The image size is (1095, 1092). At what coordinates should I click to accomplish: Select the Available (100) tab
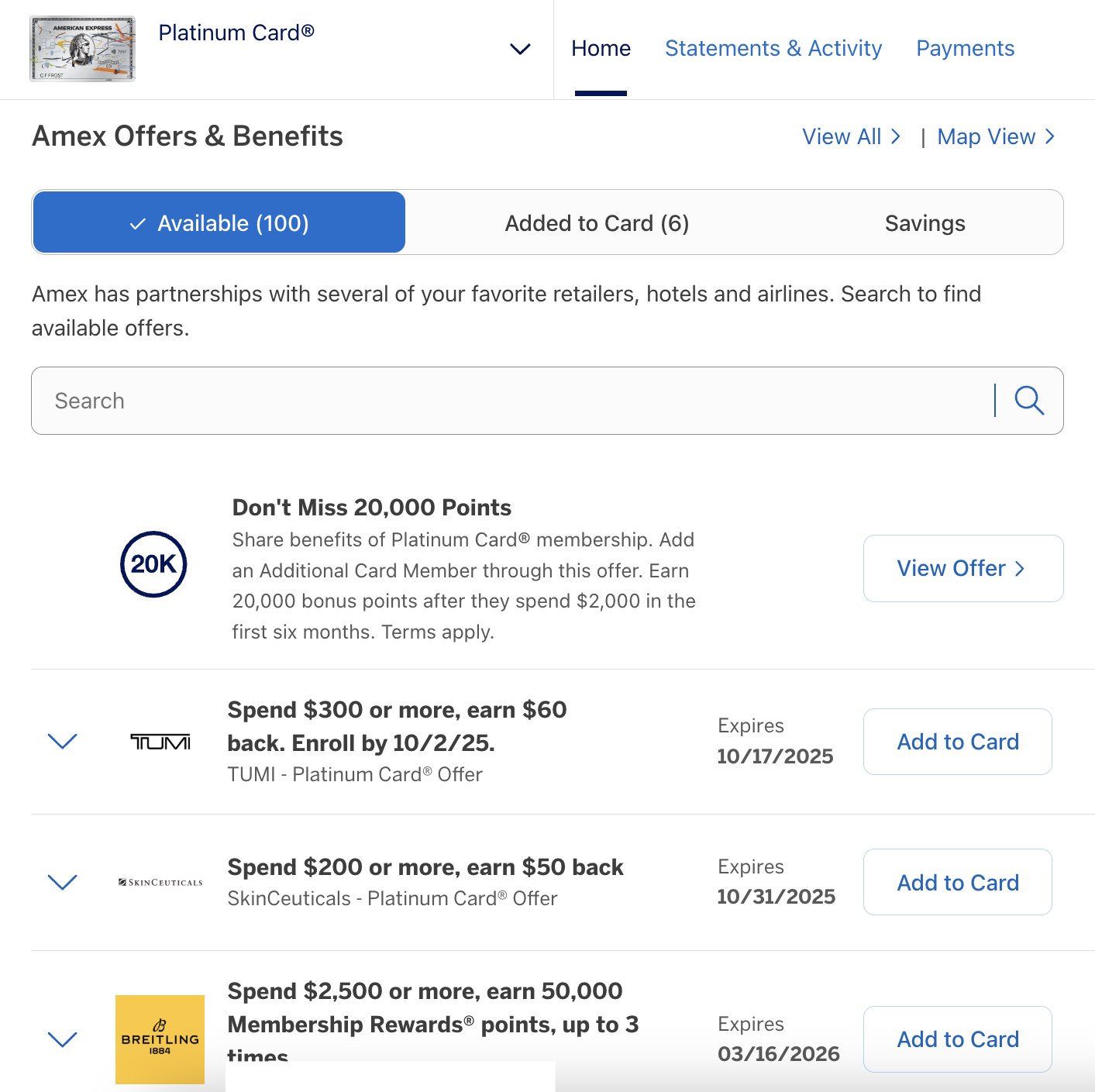pyautogui.click(x=219, y=222)
